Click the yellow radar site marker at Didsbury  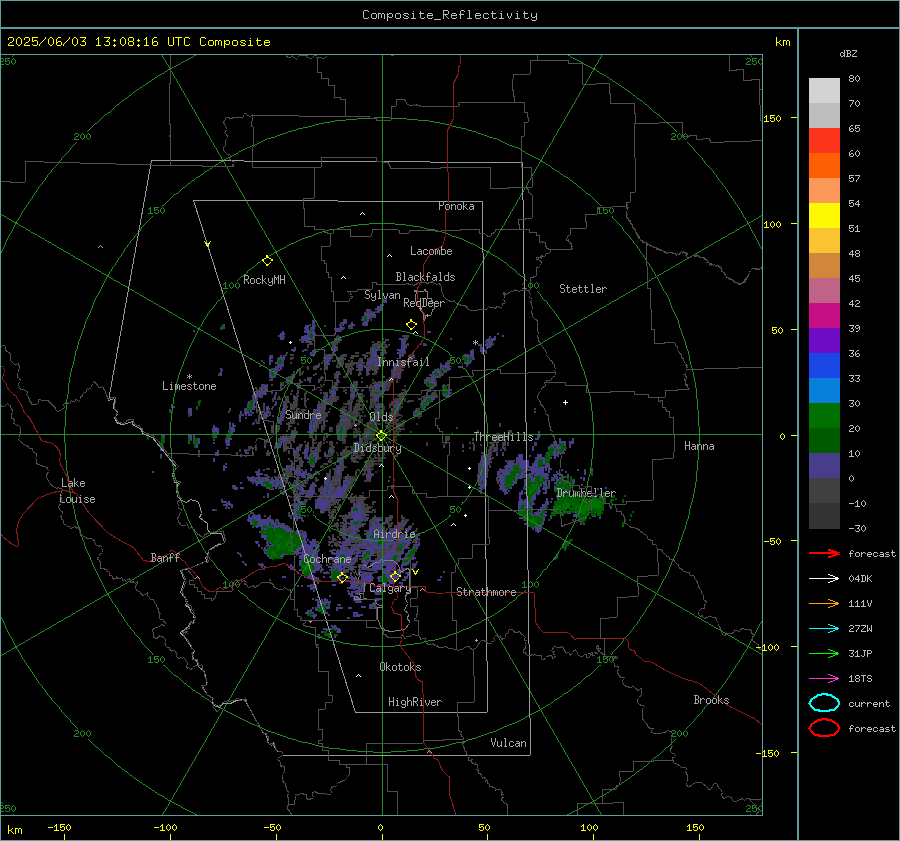tap(381, 436)
